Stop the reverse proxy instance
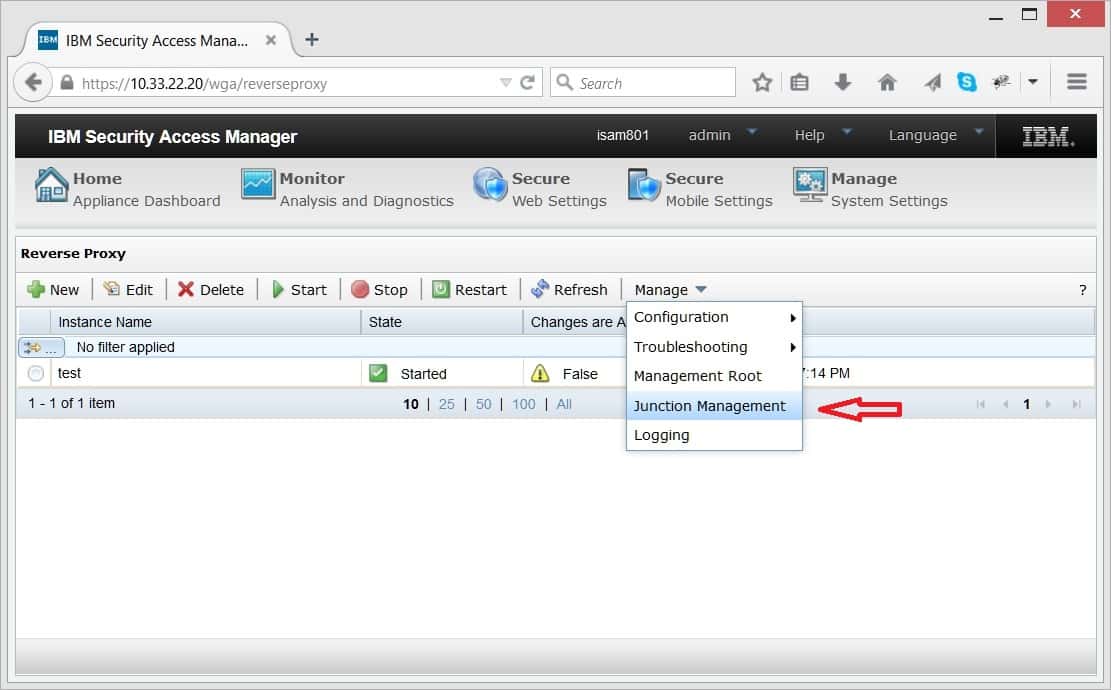 point(381,289)
